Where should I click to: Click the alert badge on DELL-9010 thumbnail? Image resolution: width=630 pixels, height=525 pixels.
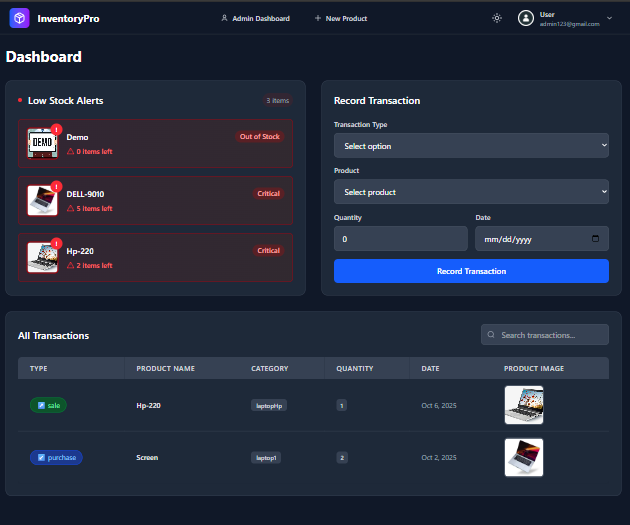click(57, 186)
